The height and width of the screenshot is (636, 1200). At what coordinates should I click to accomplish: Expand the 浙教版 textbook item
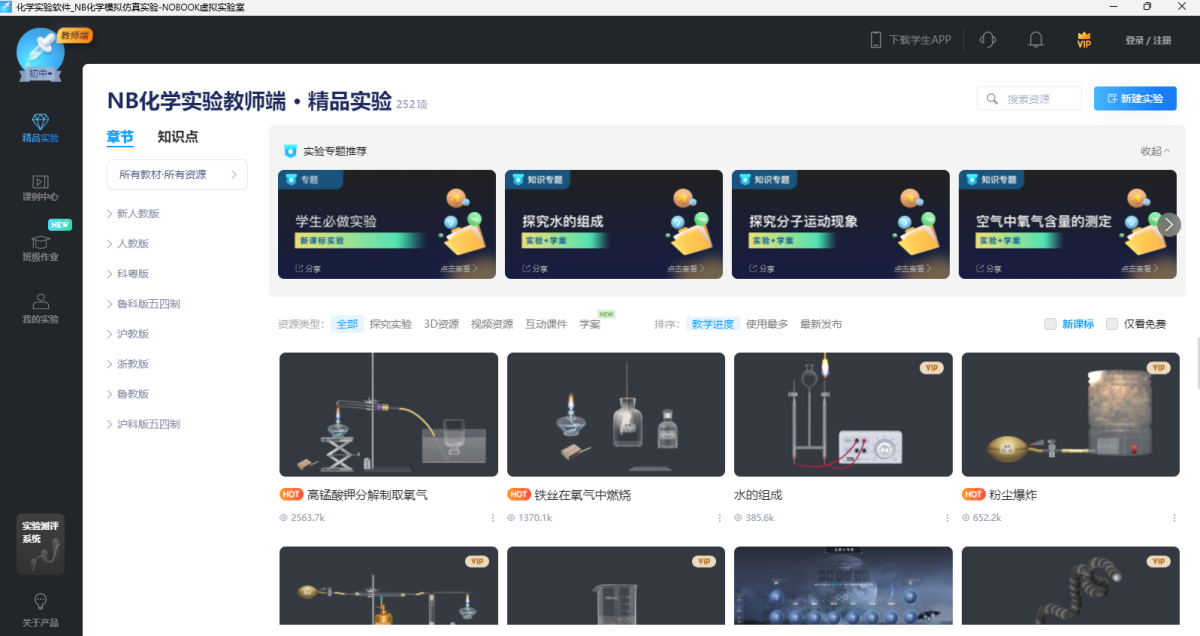(128, 364)
